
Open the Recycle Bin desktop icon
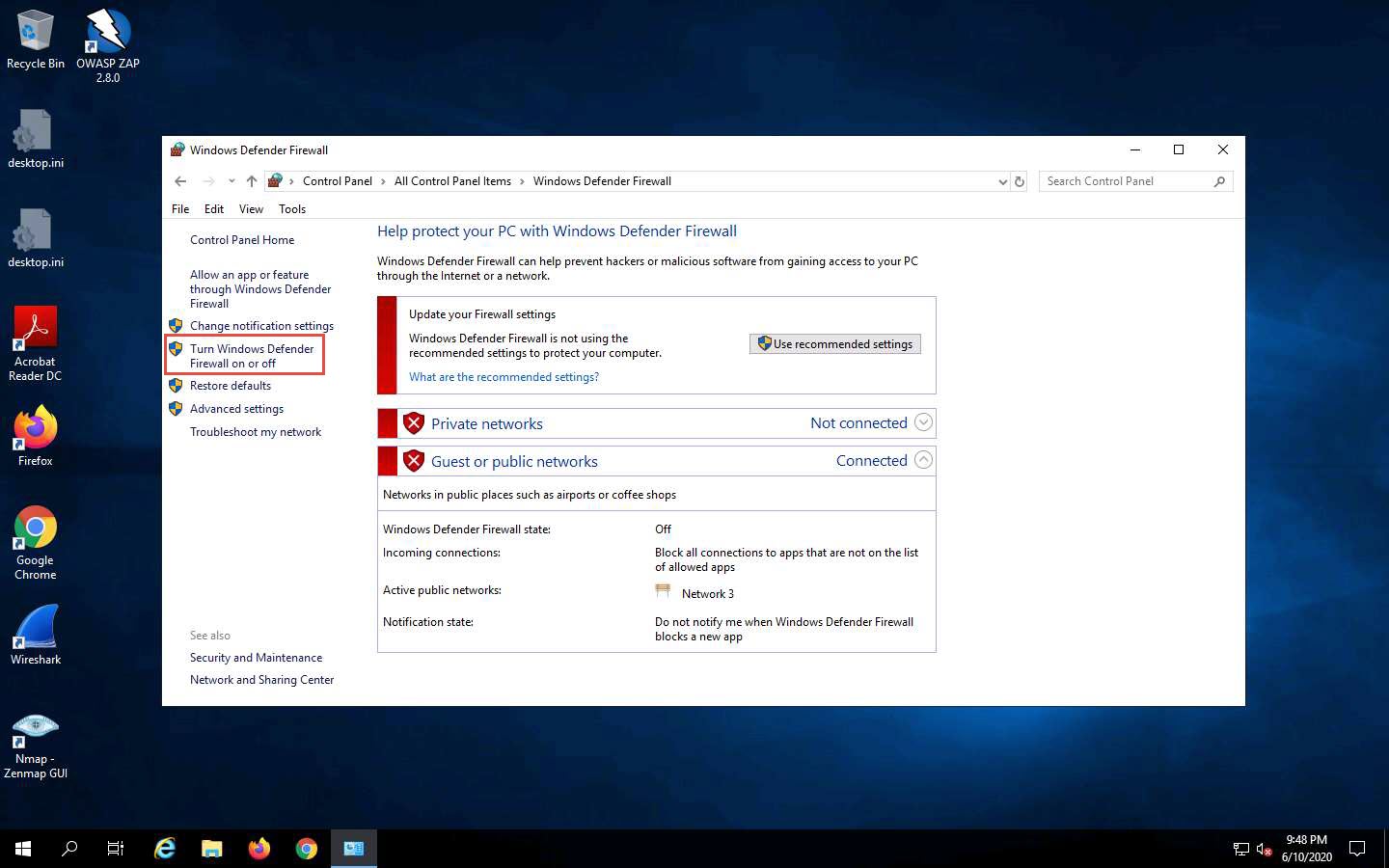(x=35, y=40)
